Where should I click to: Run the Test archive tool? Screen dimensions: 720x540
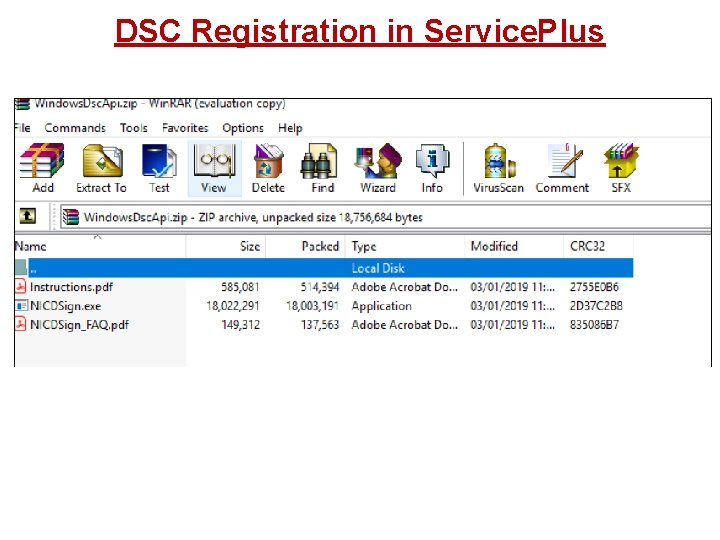pyautogui.click(x=159, y=168)
